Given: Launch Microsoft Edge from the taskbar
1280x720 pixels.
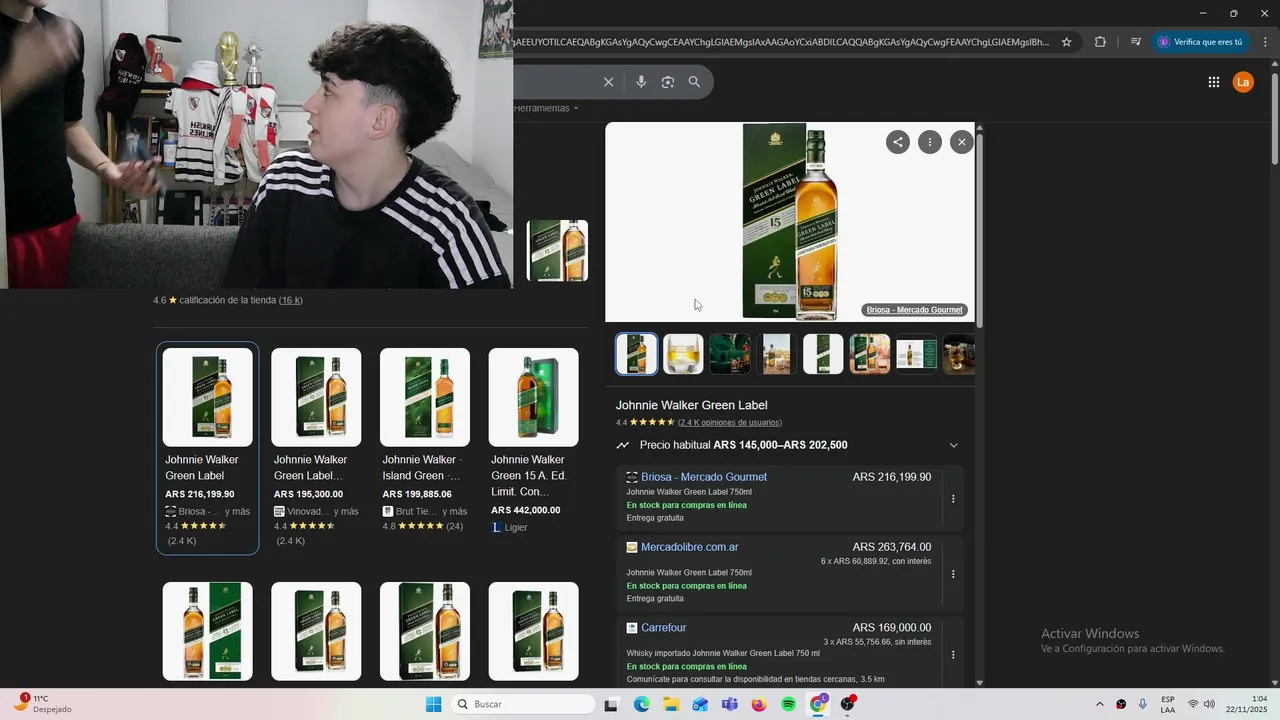Looking at the screenshot, I should (x=641, y=704).
